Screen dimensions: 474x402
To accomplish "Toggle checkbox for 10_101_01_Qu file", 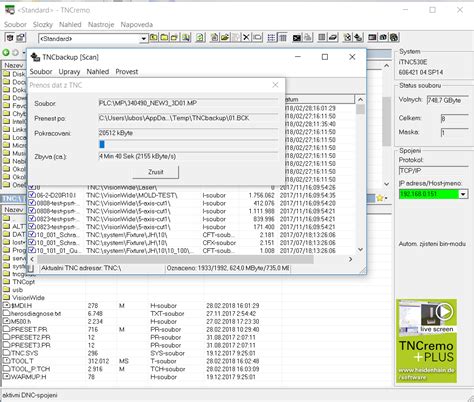I will pos(32,250).
